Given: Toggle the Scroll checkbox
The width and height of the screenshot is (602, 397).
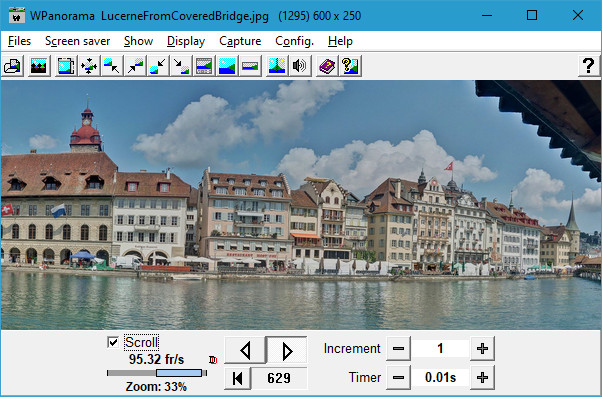Looking at the screenshot, I should click(x=113, y=342).
